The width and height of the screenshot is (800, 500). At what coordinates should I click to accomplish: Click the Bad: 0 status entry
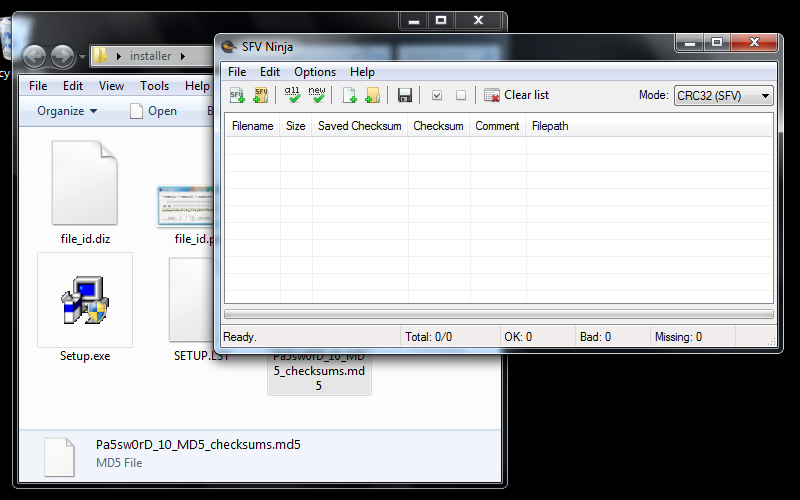[595, 337]
